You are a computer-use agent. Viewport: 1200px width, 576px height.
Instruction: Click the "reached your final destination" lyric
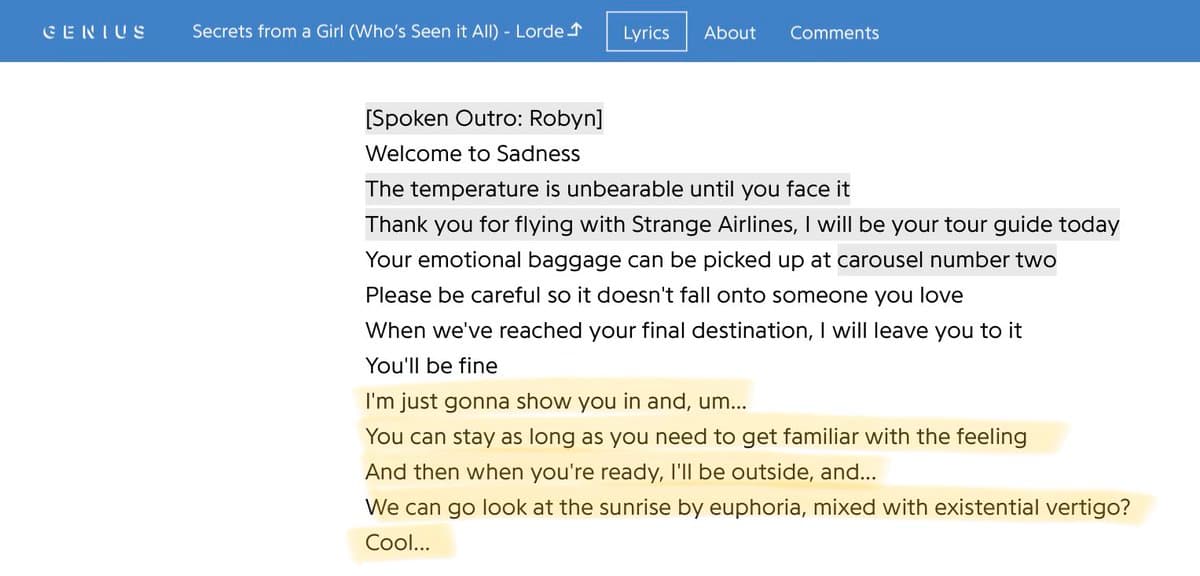tap(693, 331)
